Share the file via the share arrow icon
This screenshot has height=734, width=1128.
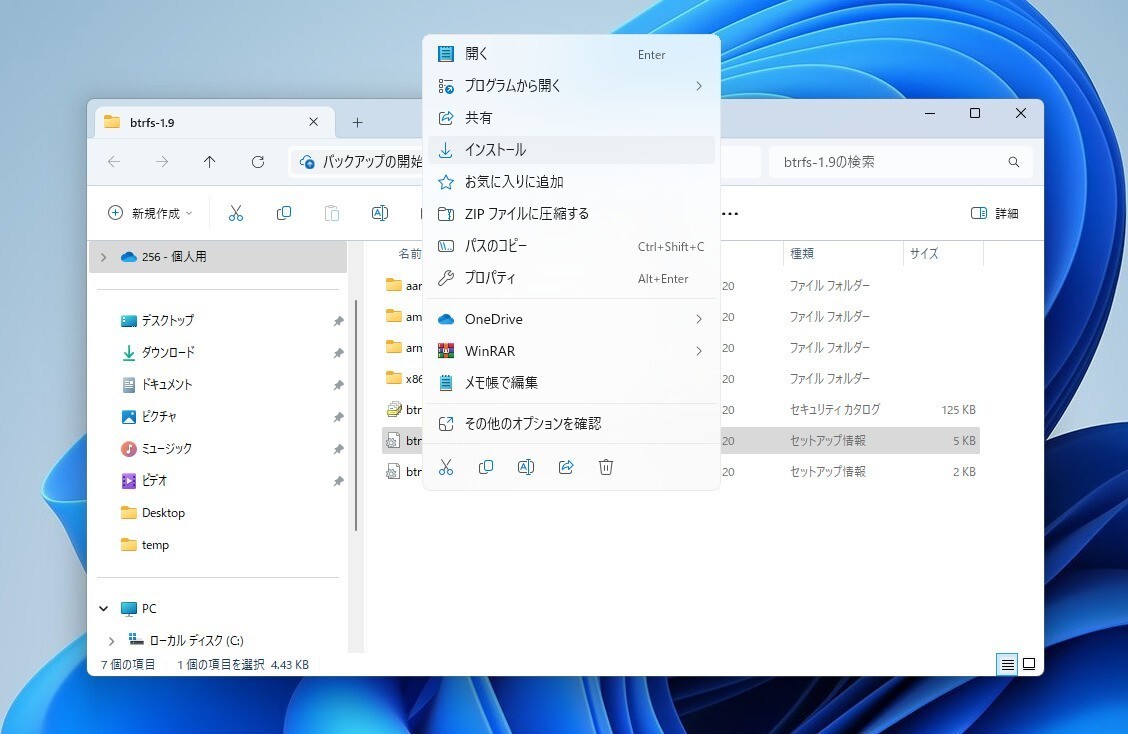pos(566,467)
